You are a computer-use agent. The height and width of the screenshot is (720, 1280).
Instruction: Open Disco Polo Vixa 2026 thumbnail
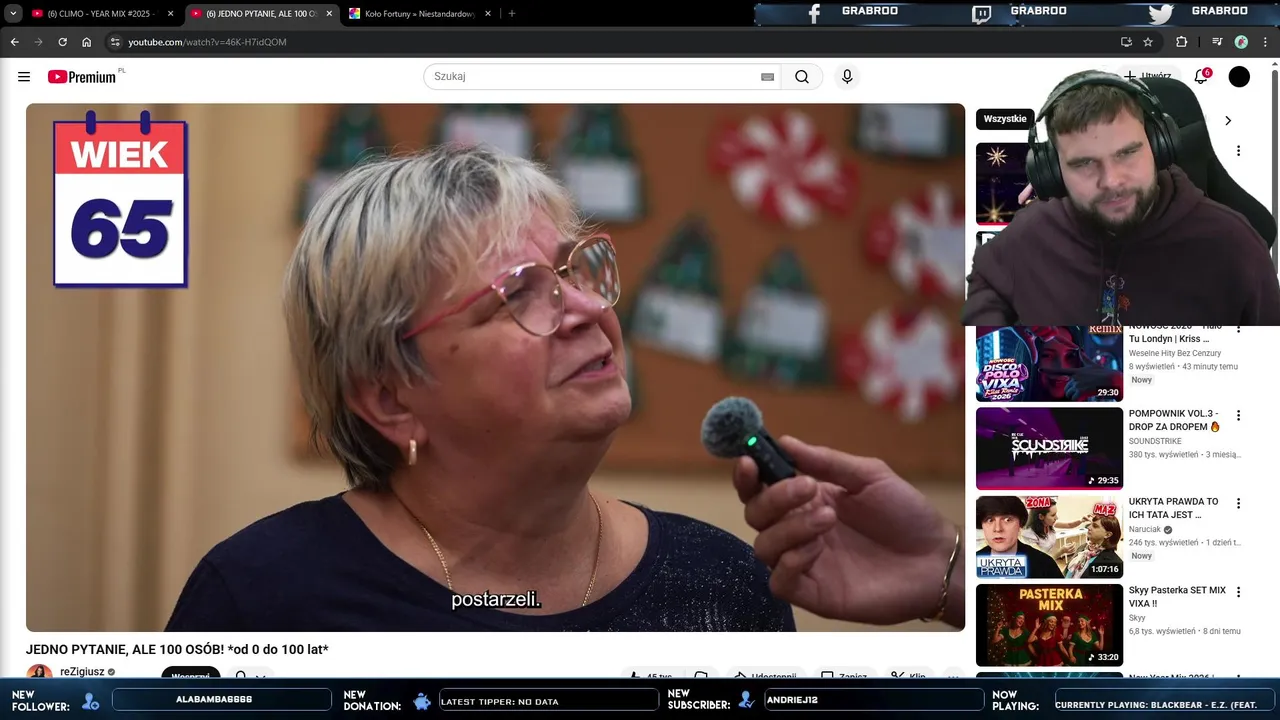(1049, 362)
